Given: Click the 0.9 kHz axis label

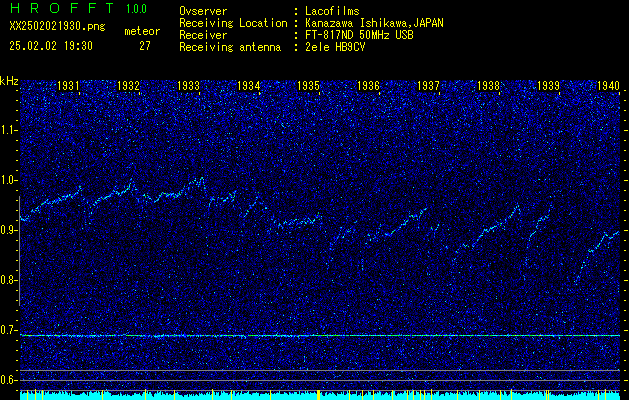Looking at the screenshot, I should point(8,230).
